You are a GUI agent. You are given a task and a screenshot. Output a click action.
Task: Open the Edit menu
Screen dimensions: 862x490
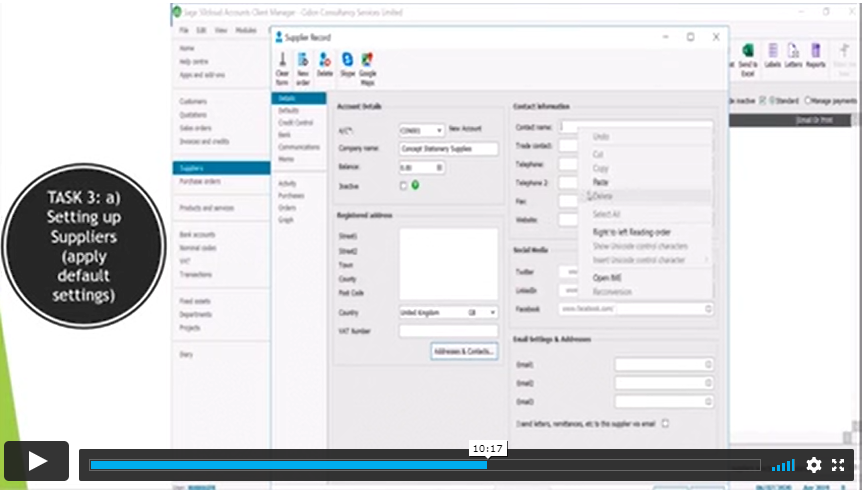pyautogui.click(x=201, y=30)
